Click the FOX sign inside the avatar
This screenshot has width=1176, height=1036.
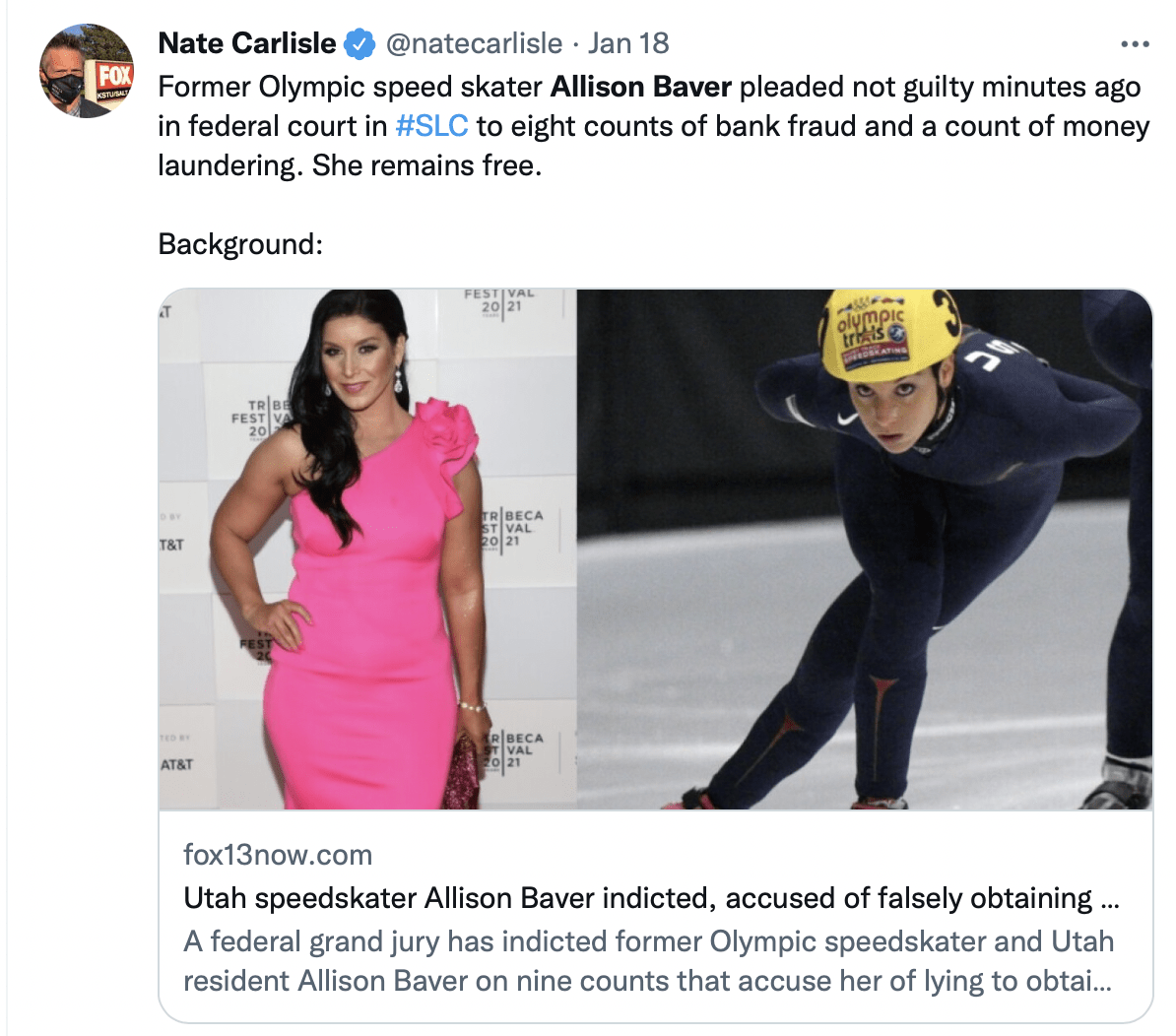point(114,77)
